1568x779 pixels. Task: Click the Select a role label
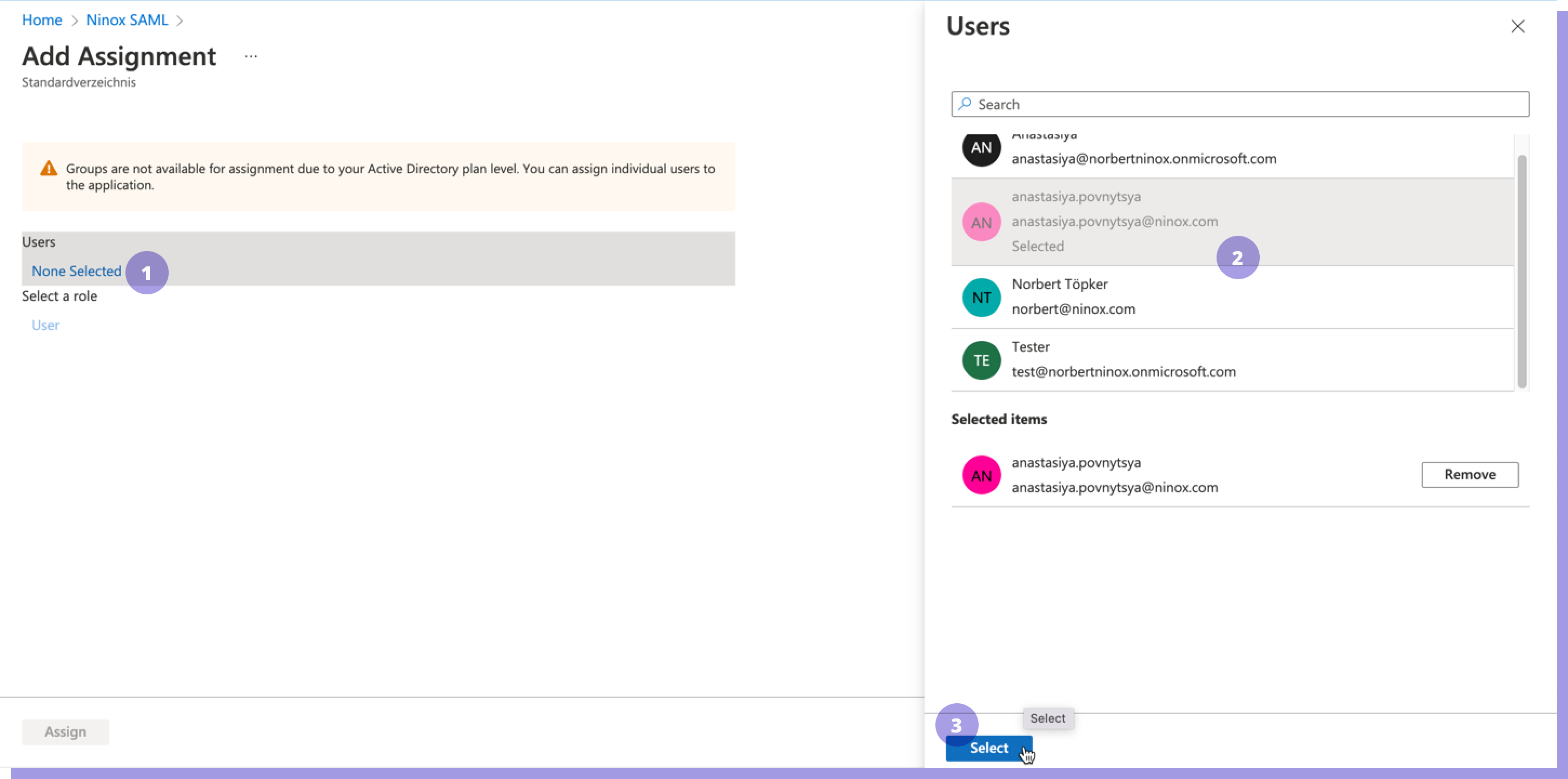click(59, 296)
